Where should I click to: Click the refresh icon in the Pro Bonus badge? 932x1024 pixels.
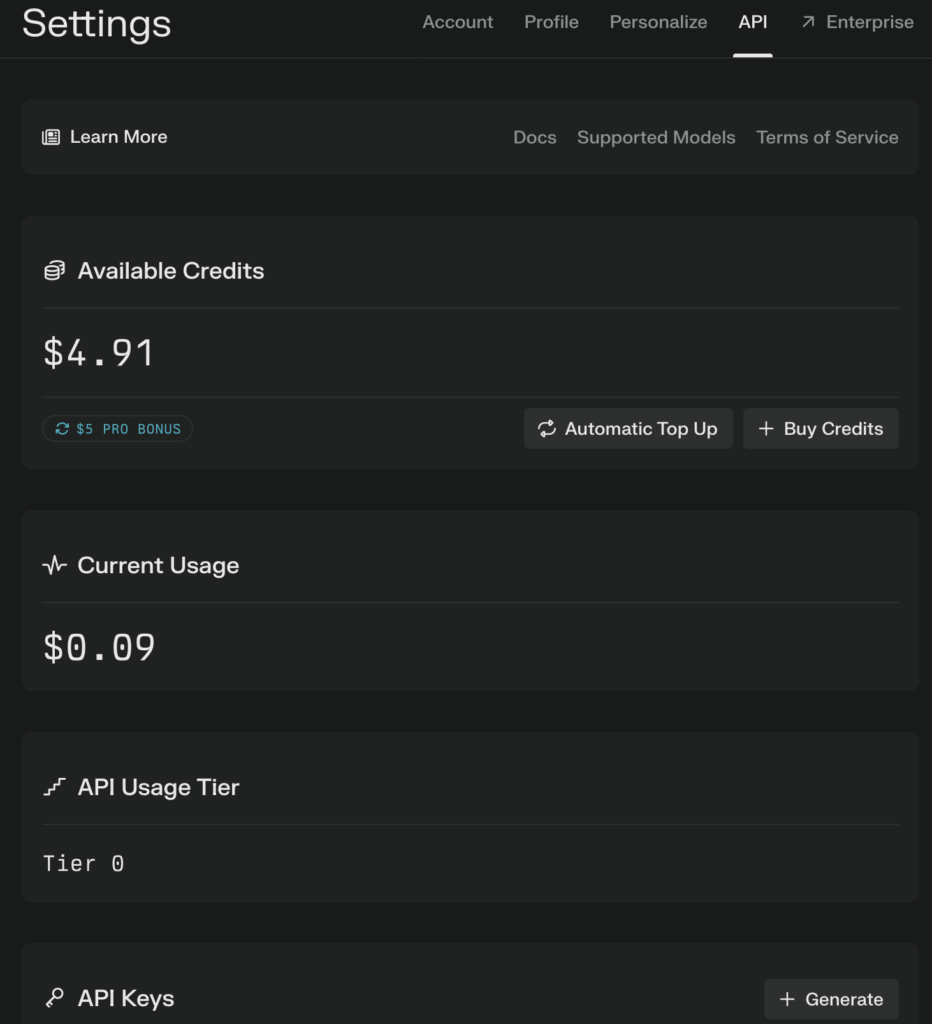[x=62, y=429]
